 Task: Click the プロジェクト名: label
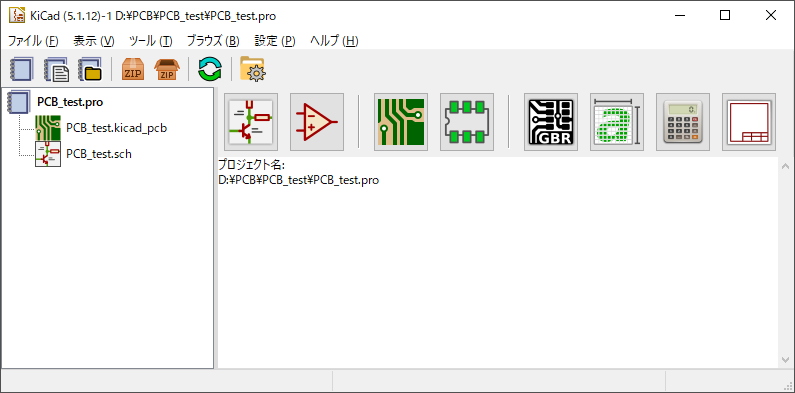click(x=251, y=165)
